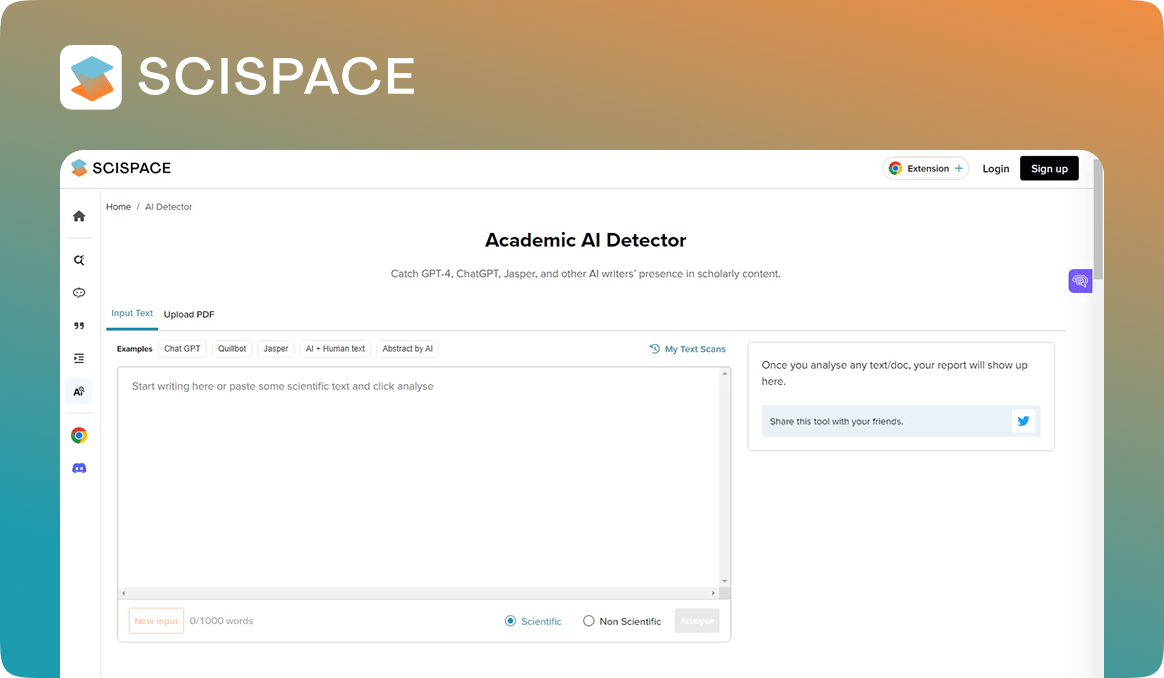Load the Jasper example

[x=275, y=349]
